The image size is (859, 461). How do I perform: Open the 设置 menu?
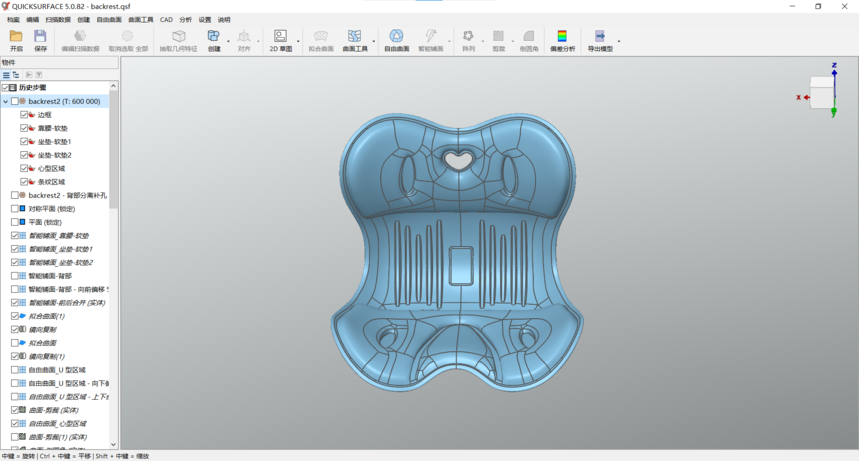click(204, 20)
